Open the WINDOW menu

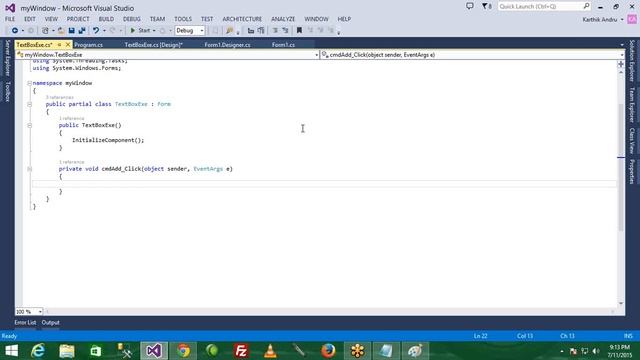pyautogui.click(x=316, y=19)
